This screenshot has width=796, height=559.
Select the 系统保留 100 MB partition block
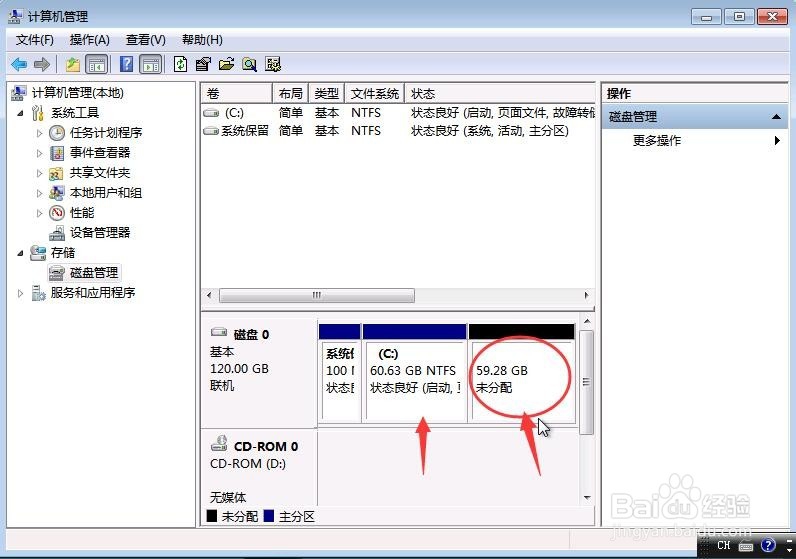coord(340,373)
